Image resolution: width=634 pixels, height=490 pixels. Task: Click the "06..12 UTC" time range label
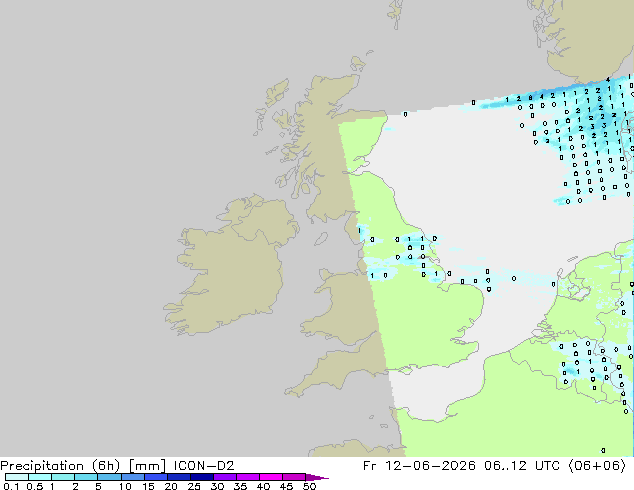522,466
